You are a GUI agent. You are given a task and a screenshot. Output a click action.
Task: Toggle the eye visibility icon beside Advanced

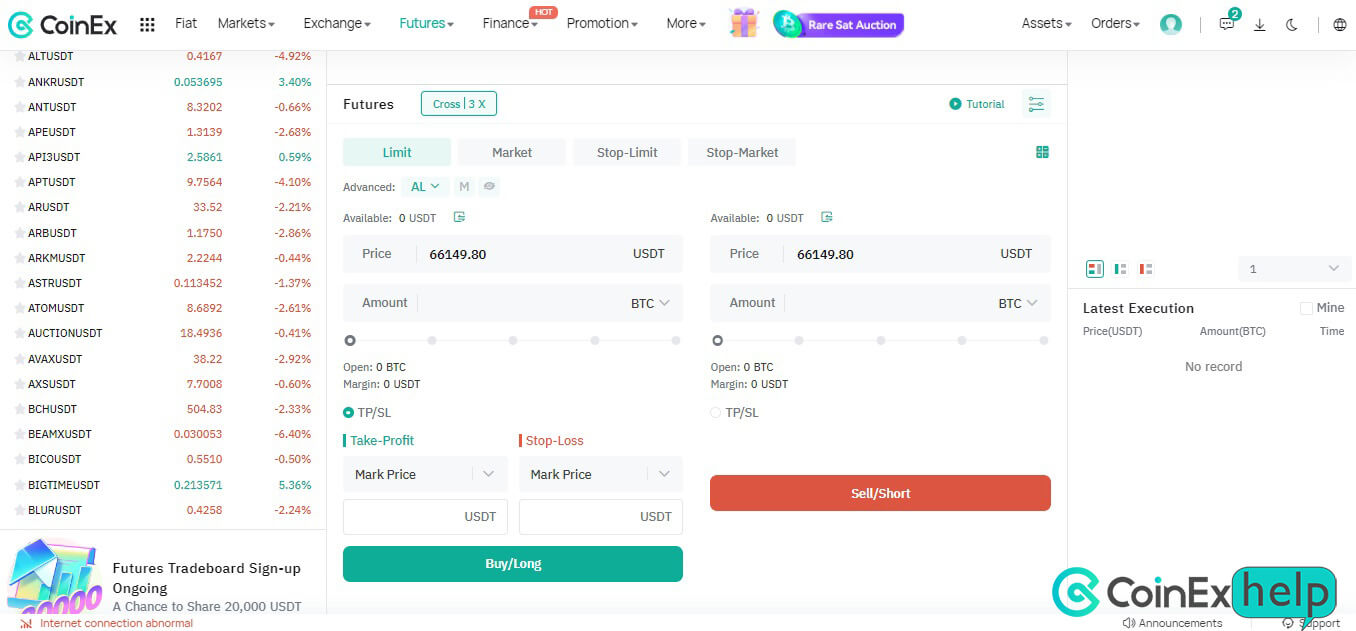click(489, 186)
